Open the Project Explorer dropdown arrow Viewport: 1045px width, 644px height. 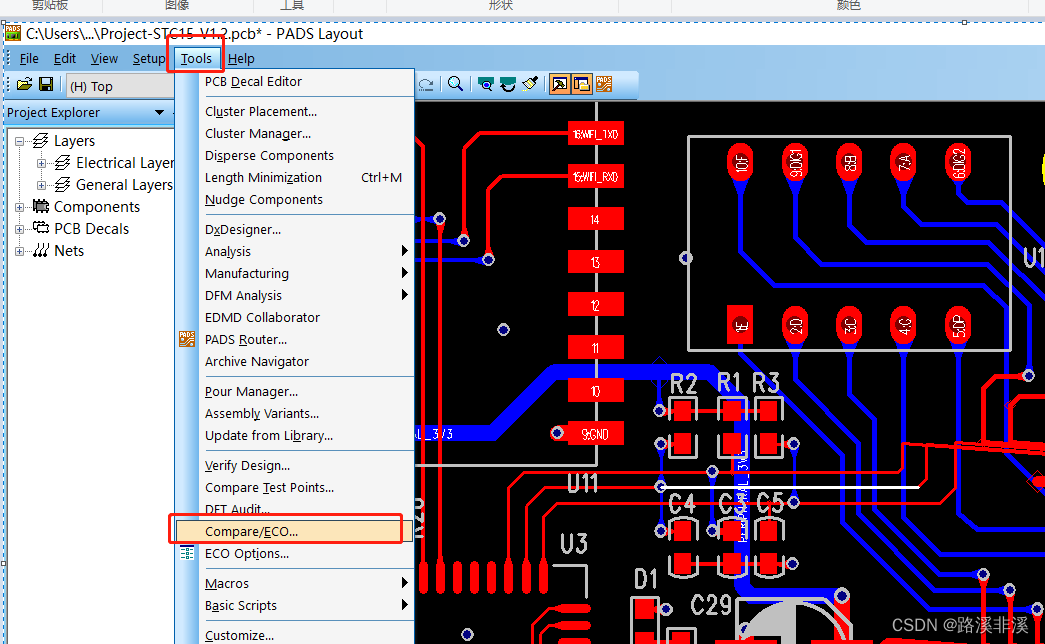[x=159, y=112]
